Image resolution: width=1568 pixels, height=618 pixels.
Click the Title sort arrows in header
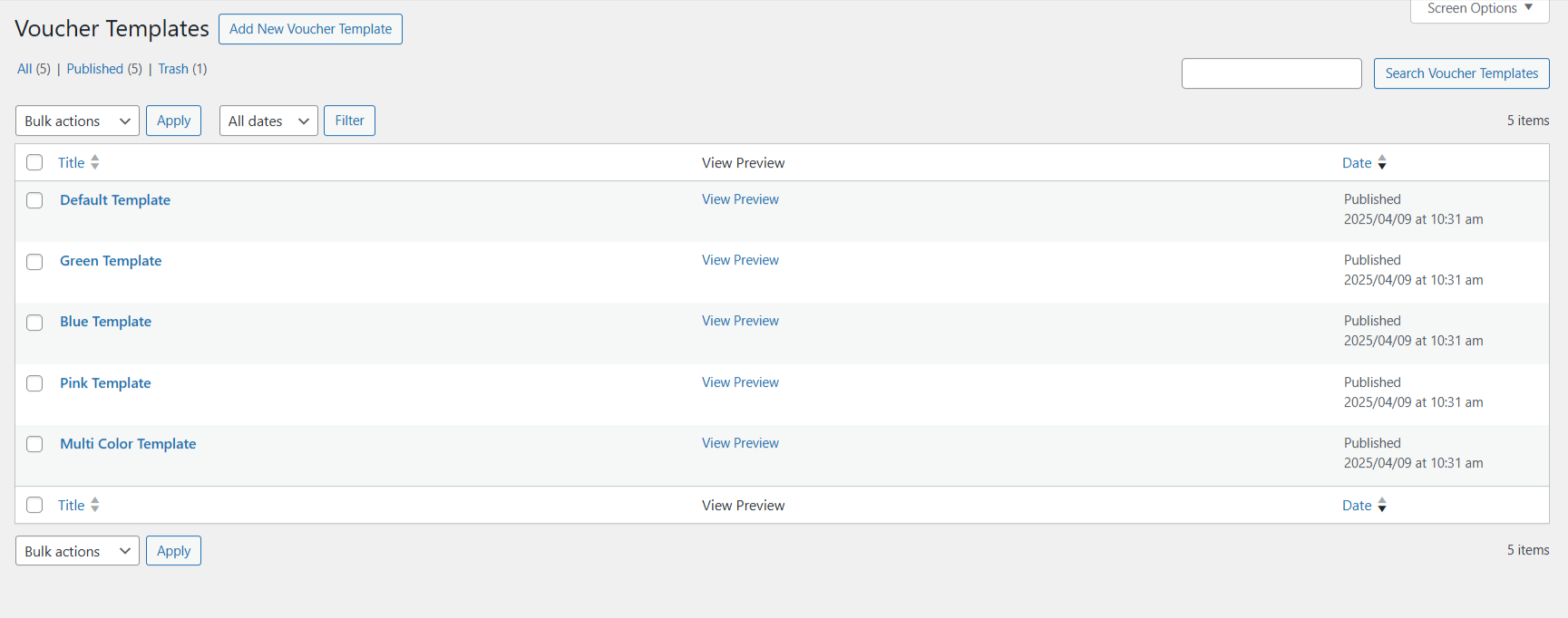click(95, 163)
